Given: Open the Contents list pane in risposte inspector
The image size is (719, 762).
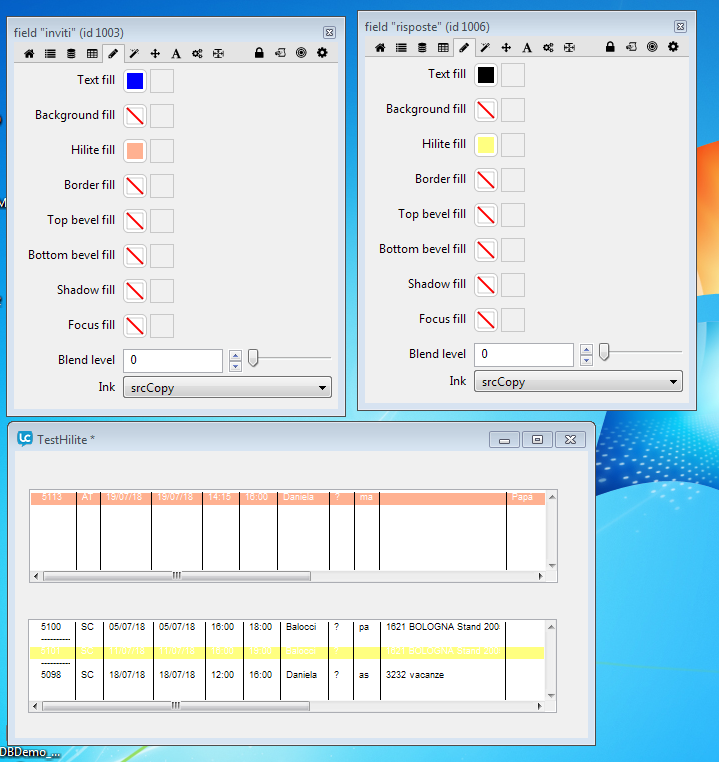Looking at the screenshot, I should coord(401,48).
